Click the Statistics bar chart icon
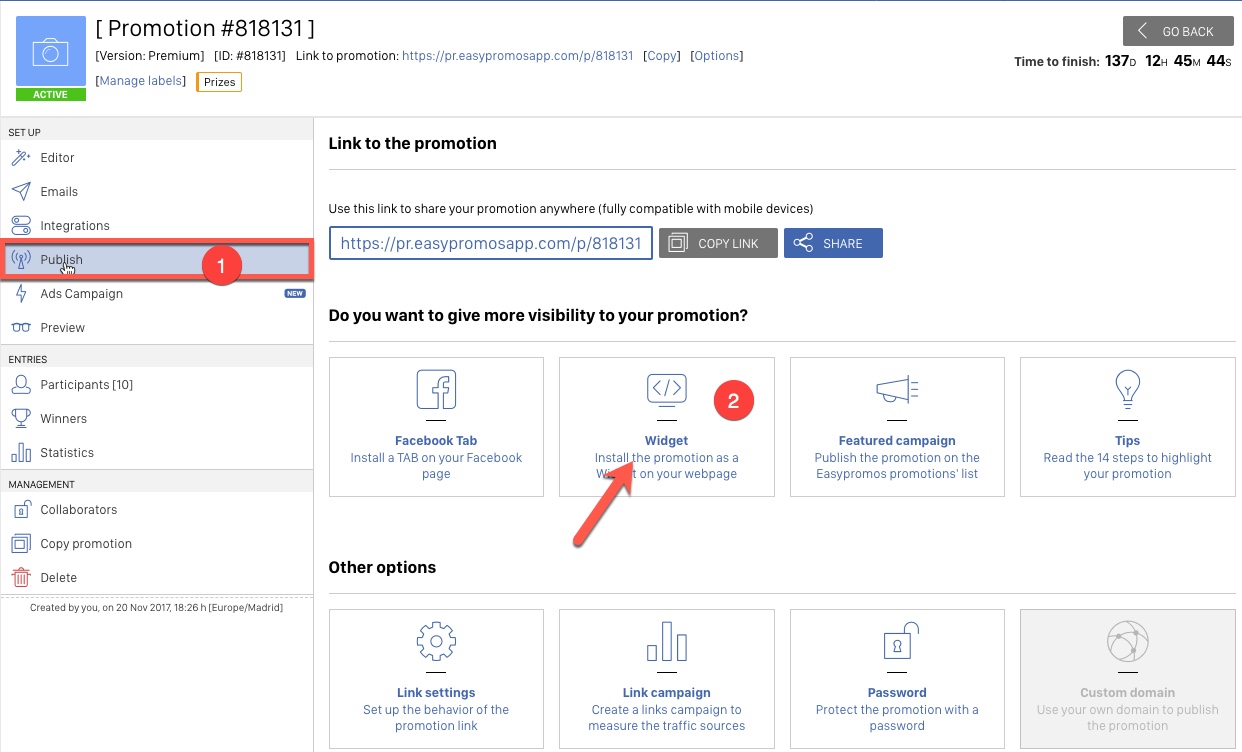 (x=21, y=453)
